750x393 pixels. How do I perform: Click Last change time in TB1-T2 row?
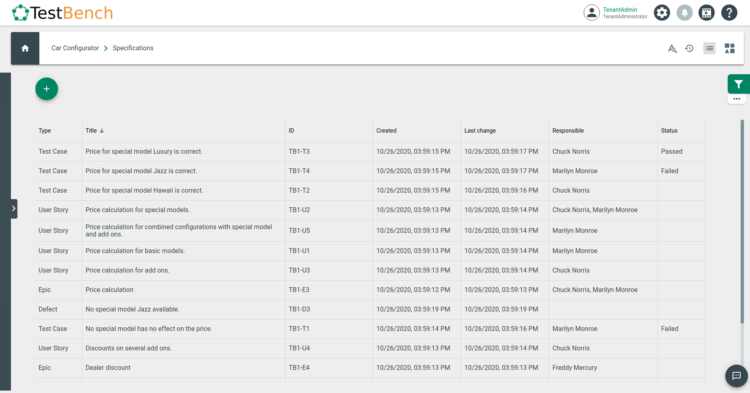pos(501,190)
